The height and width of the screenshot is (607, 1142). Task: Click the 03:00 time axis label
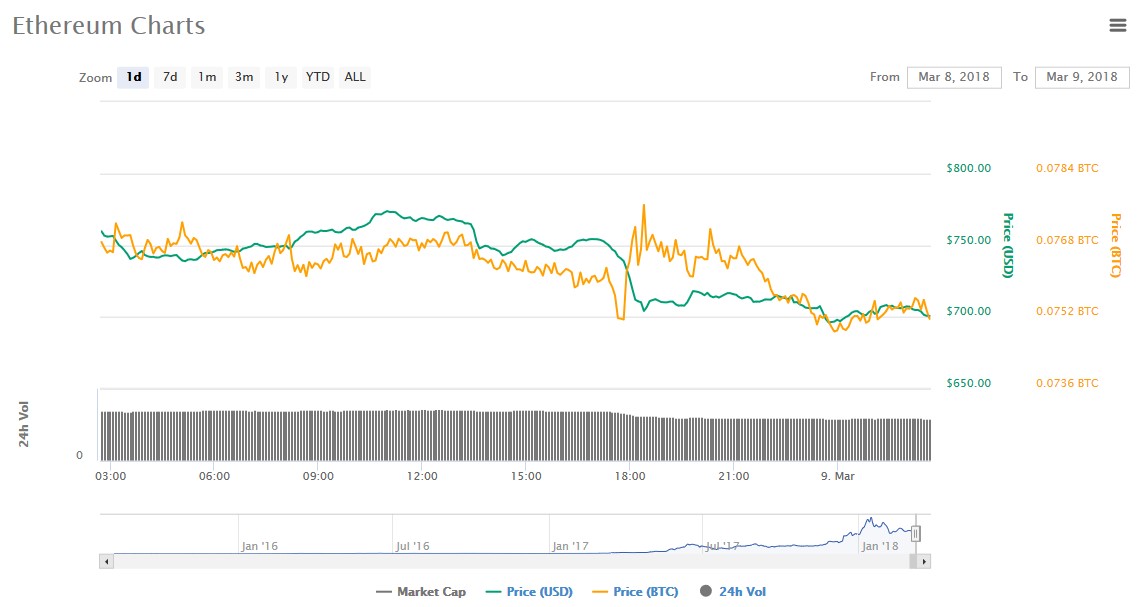pos(111,476)
